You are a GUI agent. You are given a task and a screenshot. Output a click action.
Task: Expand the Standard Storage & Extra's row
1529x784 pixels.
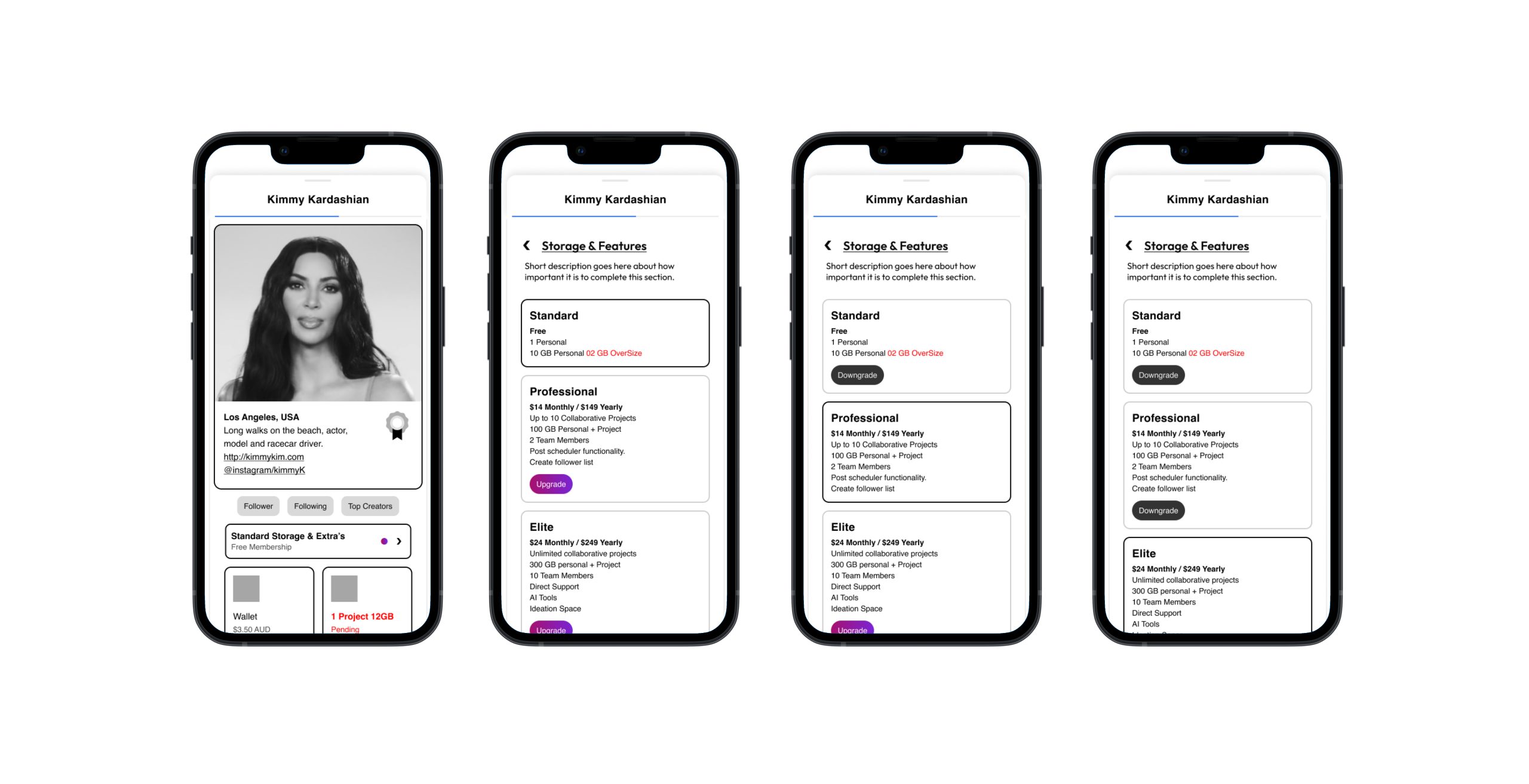pos(399,541)
